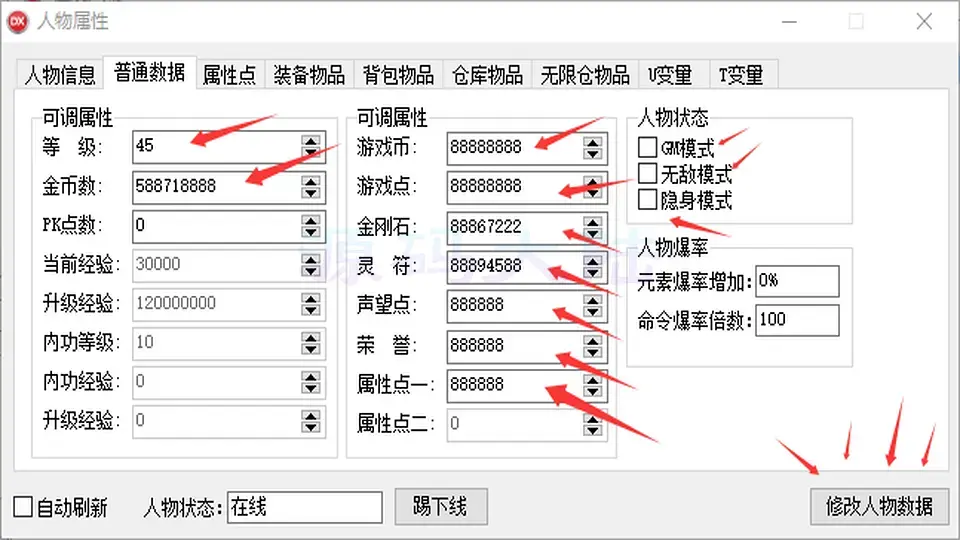Decrease 游戏币 with the down spinner arrow
This screenshot has height=540, width=960.
pyautogui.click(x=592, y=154)
